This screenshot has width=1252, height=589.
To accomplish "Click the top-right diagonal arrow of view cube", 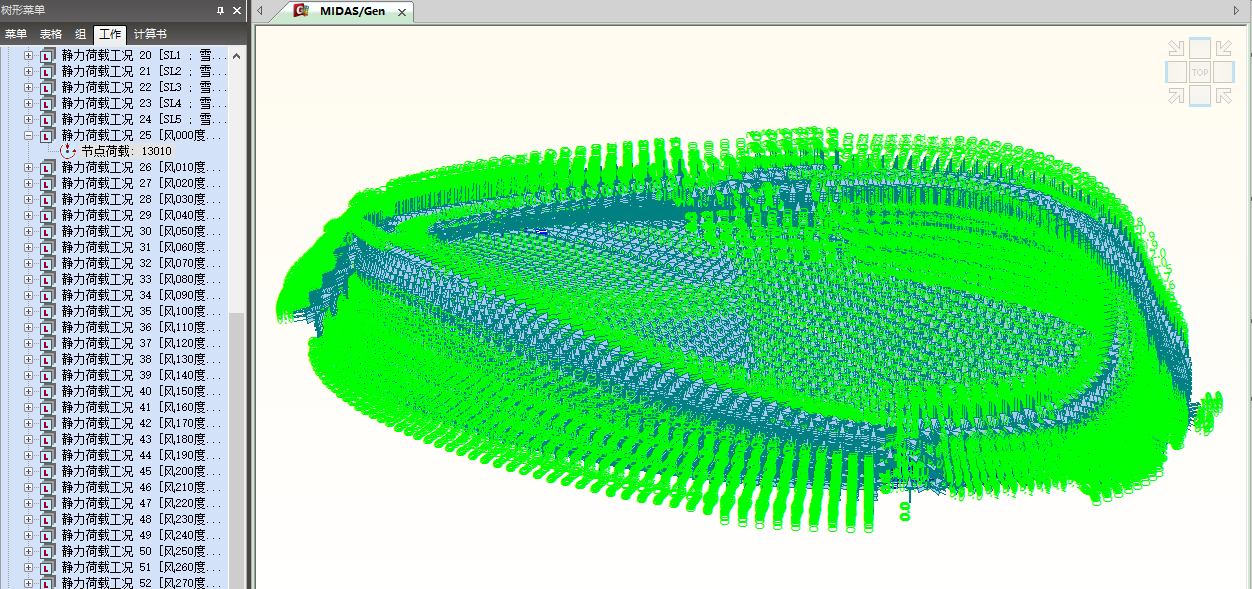I will tap(1223, 48).
